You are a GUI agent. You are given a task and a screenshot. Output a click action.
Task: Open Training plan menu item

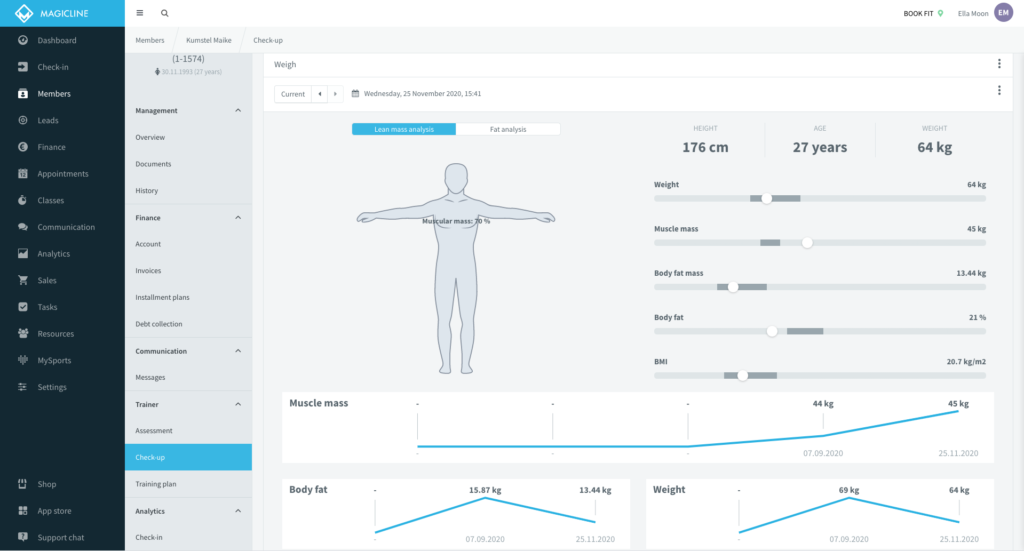point(156,484)
